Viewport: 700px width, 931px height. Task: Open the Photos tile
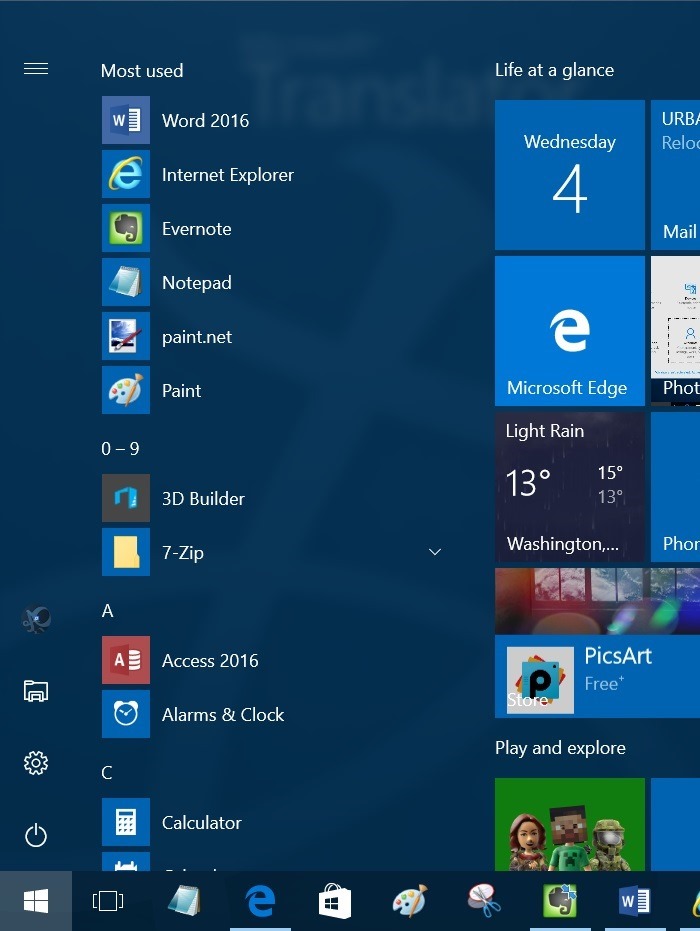(676, 331)
